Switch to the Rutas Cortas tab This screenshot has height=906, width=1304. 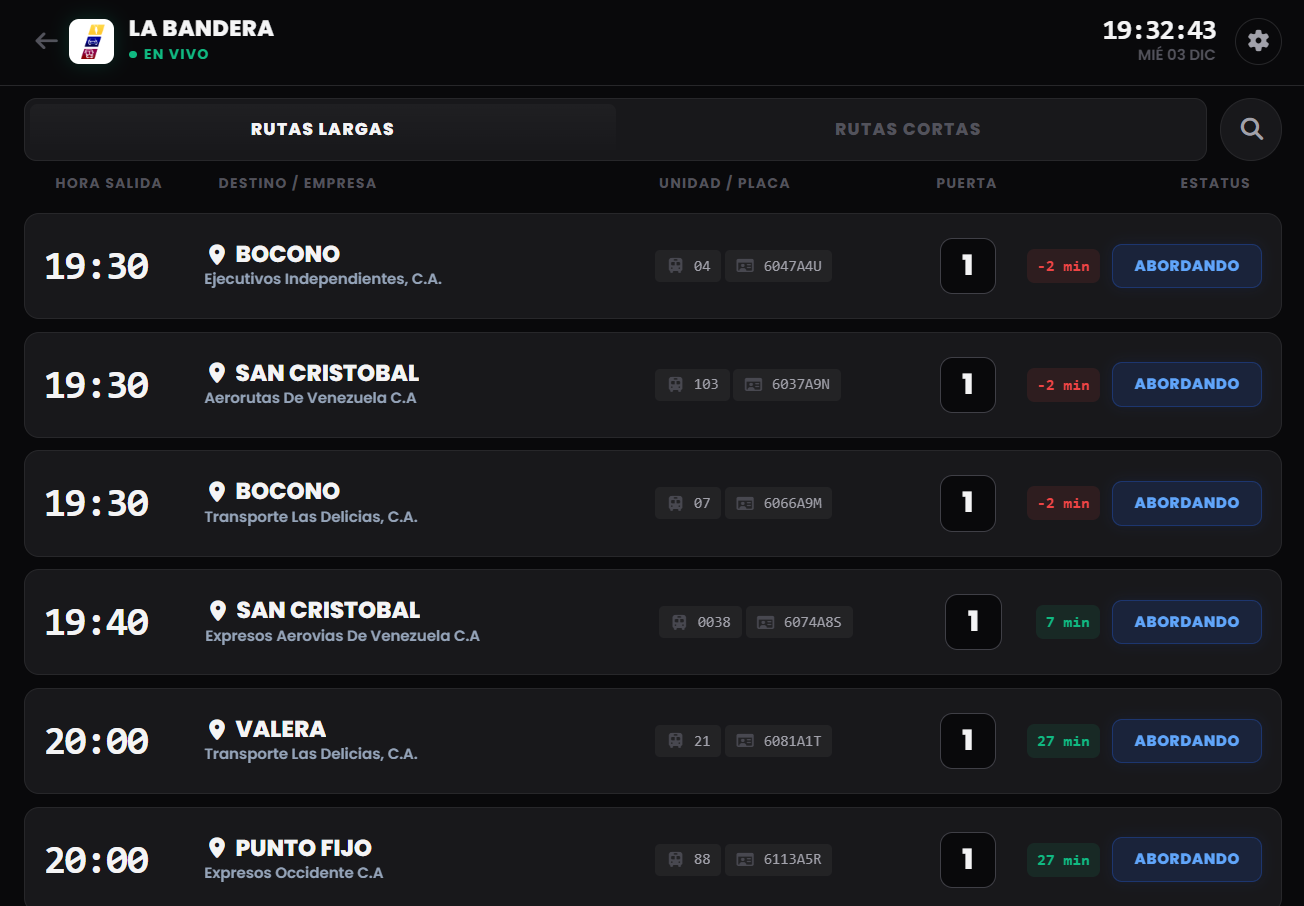(x=907, y=129)
